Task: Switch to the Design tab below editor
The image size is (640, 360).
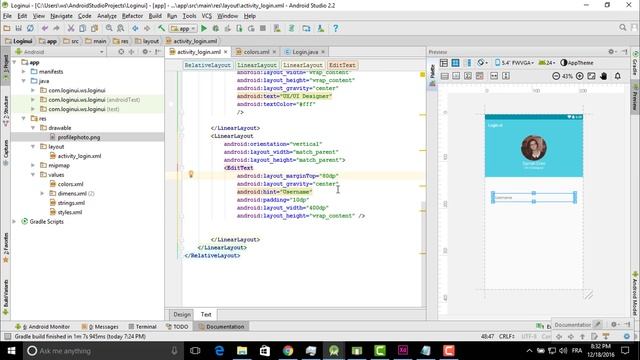Action: [x=182, y=314]
